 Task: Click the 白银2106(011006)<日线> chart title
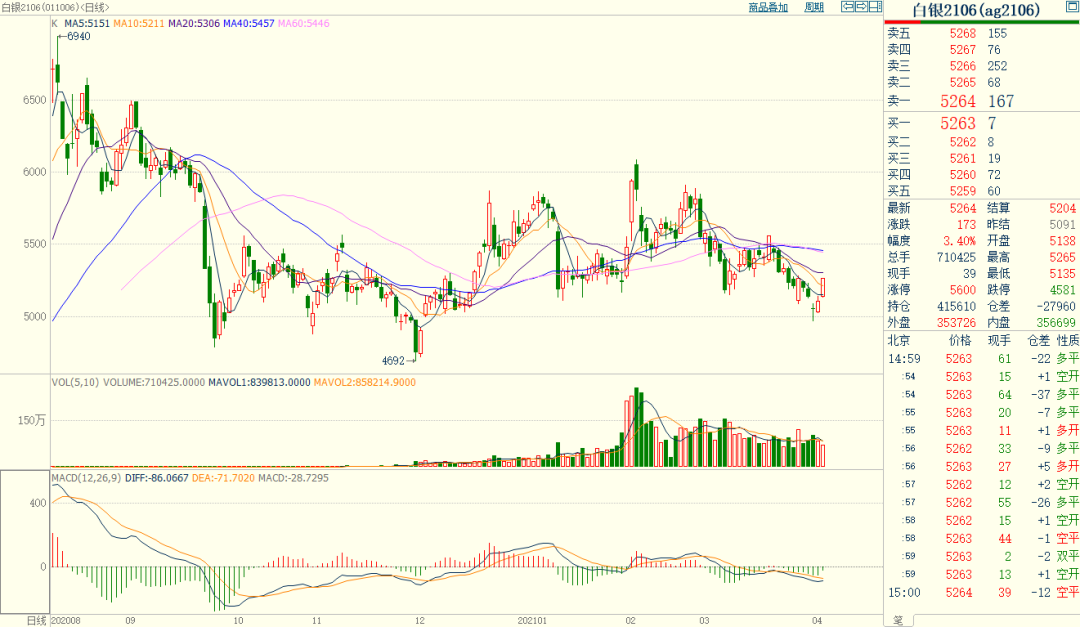[x=55, y=7]
